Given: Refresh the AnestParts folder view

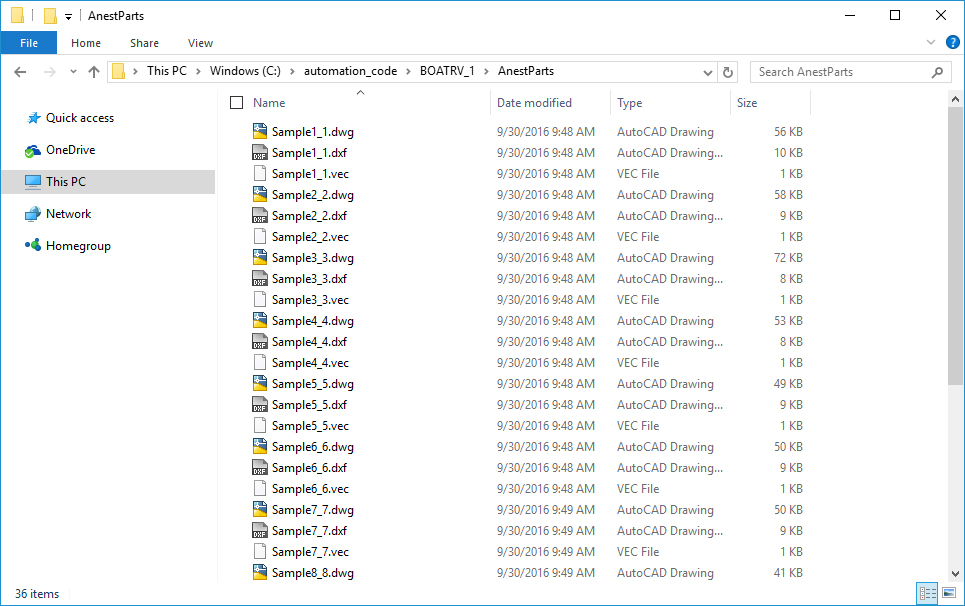Looking at the screenshot, I should [x=728, y=72].
